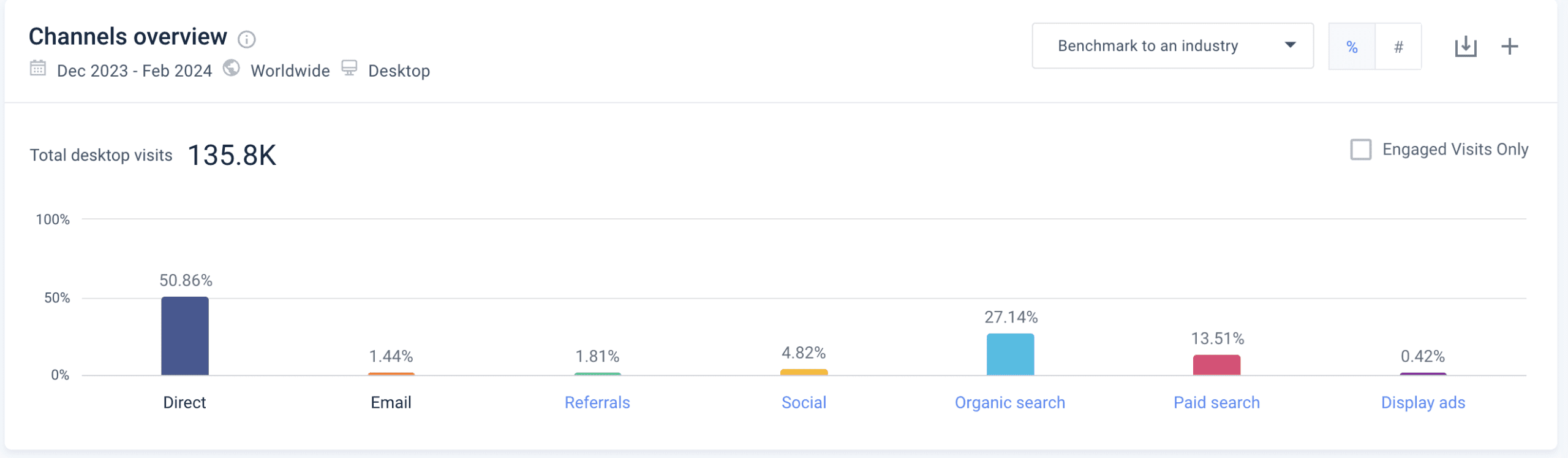This screenshot has width=1568, height=458.
Task: Open the Social channel link
Action: (x=804, y=403)
